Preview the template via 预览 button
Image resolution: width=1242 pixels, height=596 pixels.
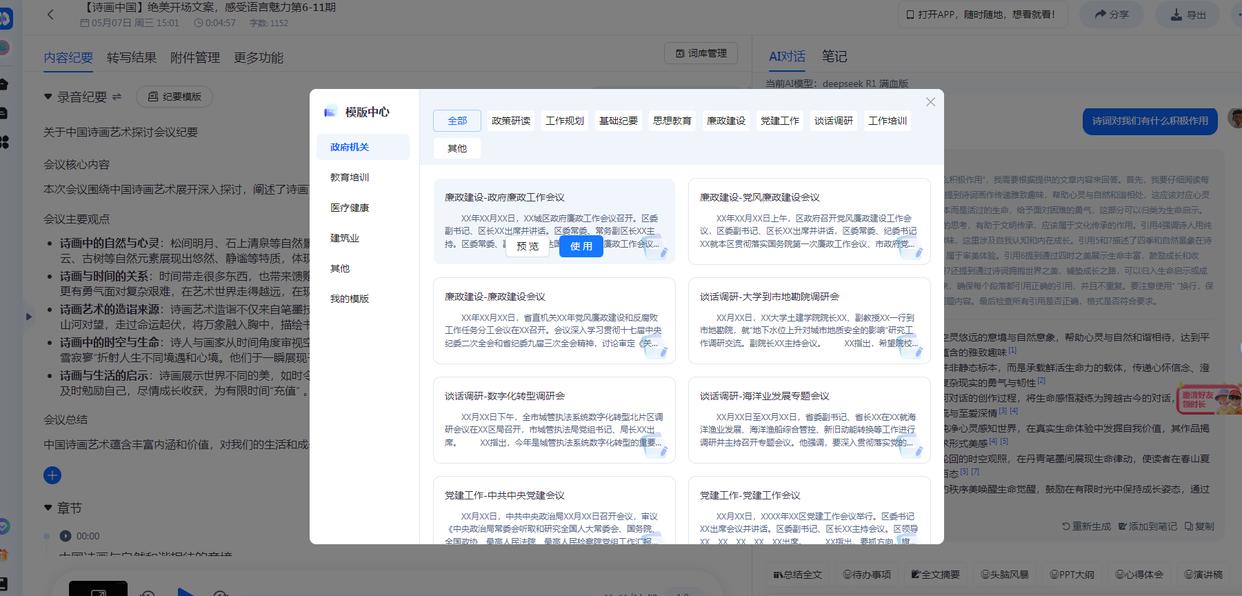[527, 244]
